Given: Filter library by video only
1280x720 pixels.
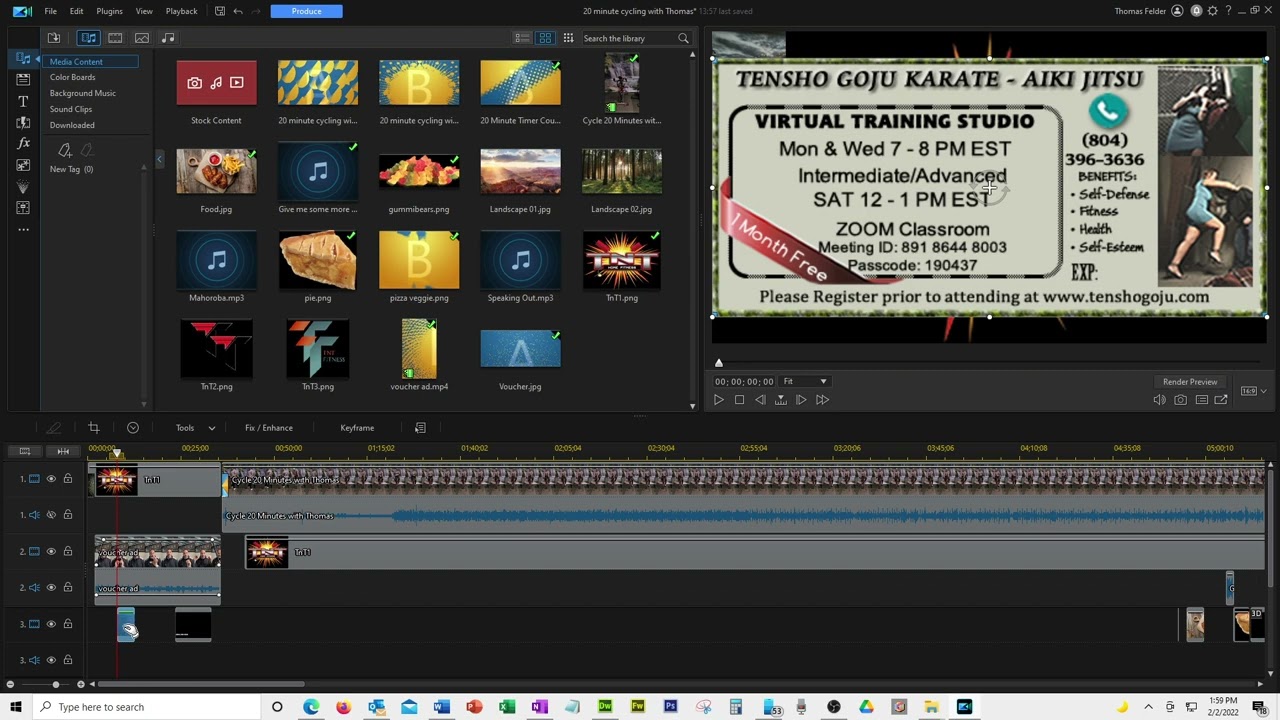Looking at the screenshot, I should click(x=115, y=38).
